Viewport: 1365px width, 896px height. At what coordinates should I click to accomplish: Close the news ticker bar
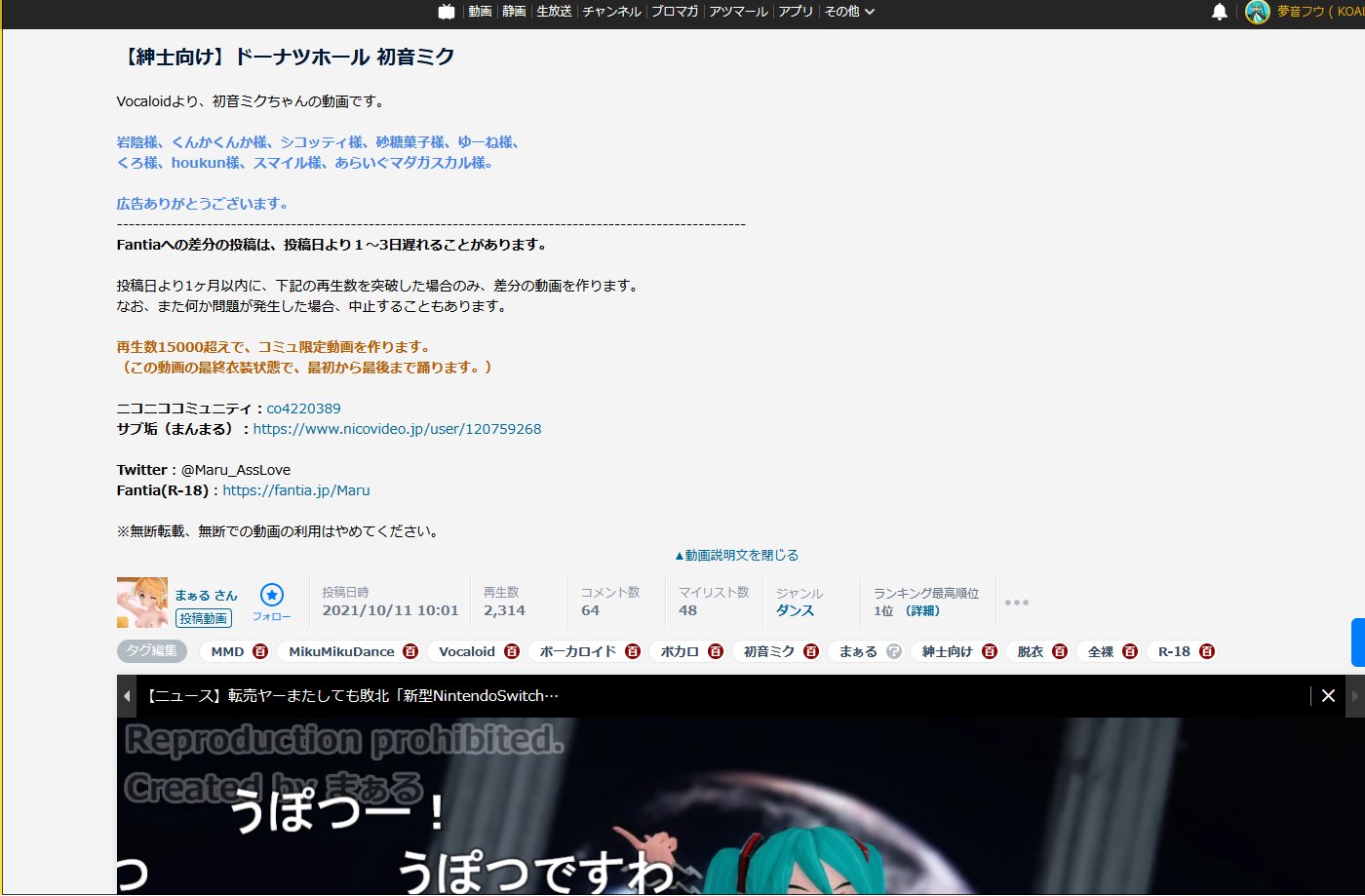1328,696
